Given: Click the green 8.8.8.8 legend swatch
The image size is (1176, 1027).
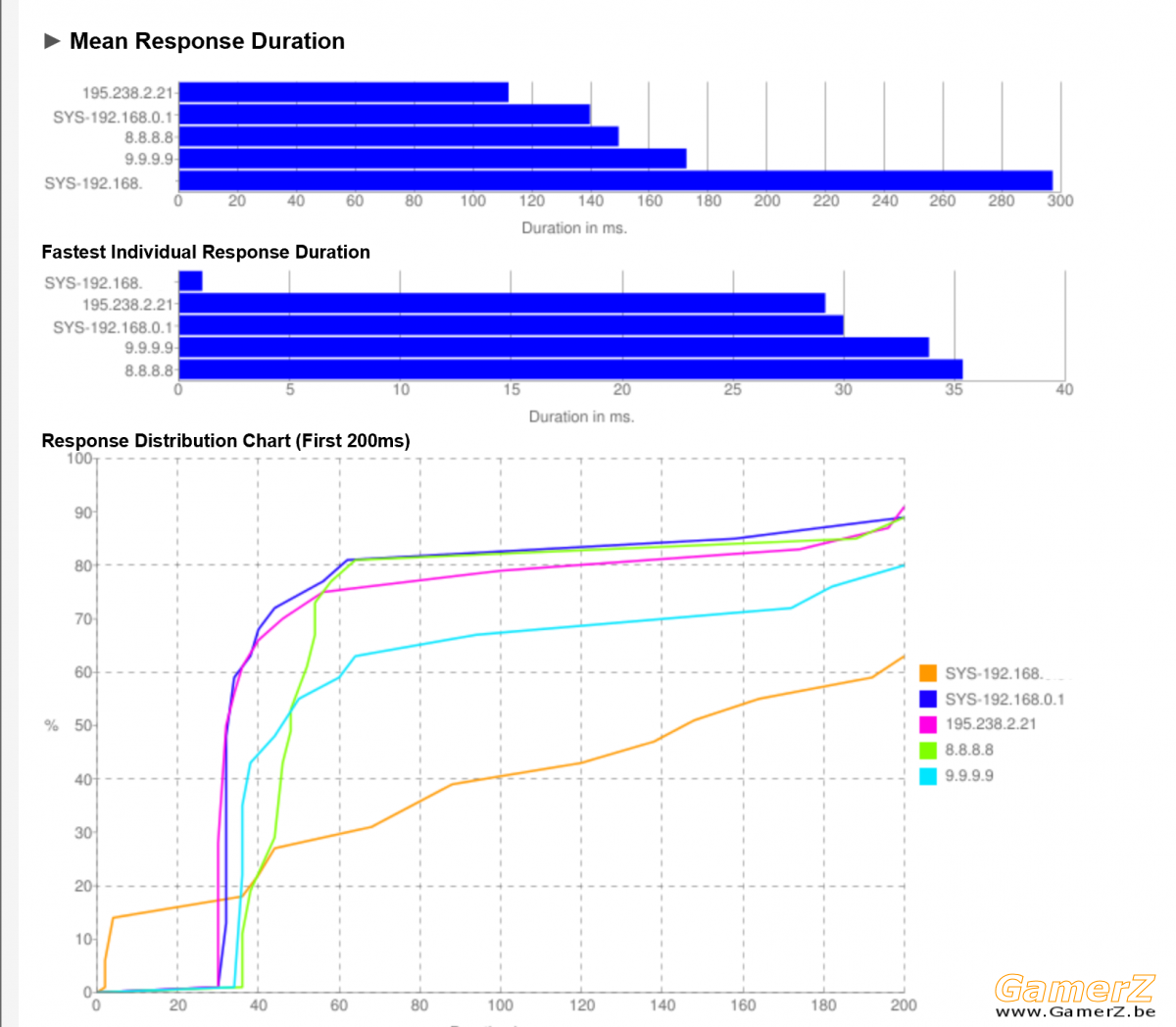Looking at the screenshot, I should [928, 750].
